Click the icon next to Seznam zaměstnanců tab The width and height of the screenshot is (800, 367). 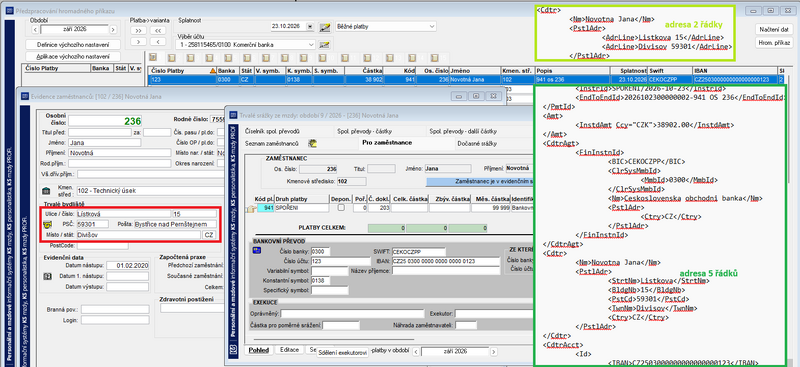point(313,144)
